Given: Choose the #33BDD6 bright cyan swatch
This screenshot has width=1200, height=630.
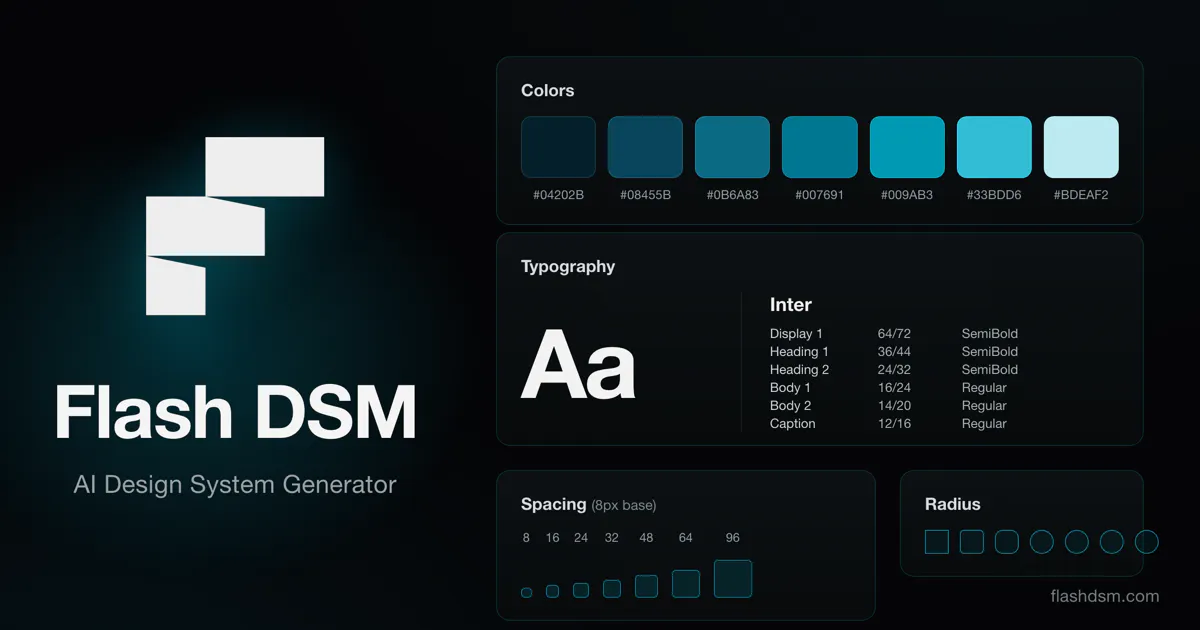Looking at the screenshot, I should pyautogui.click(x=994, y=147).
